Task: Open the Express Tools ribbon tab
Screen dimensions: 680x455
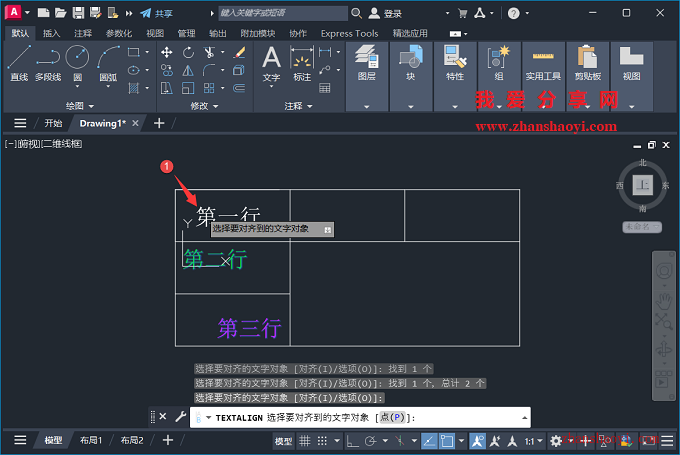Action: pyautogui.click(x=350, y=33)
